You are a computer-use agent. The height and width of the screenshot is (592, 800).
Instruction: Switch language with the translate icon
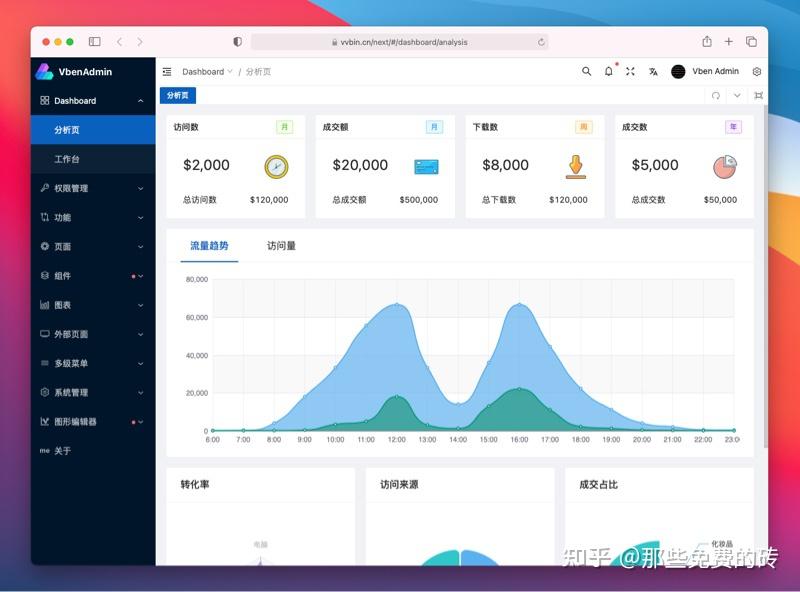pyautogui.click(x=652, y=71)
